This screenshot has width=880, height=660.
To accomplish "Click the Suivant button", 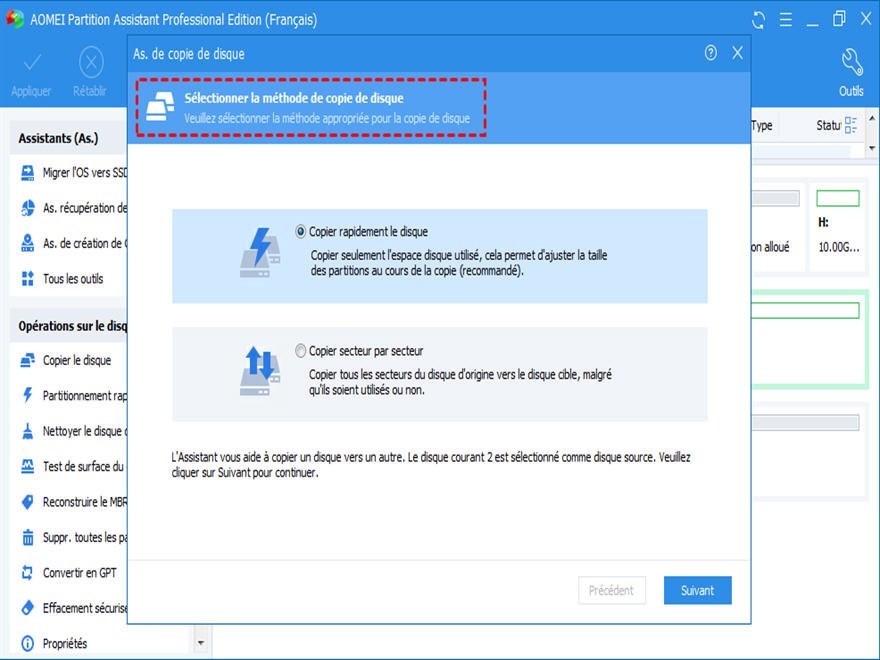I will click(698, 590).
